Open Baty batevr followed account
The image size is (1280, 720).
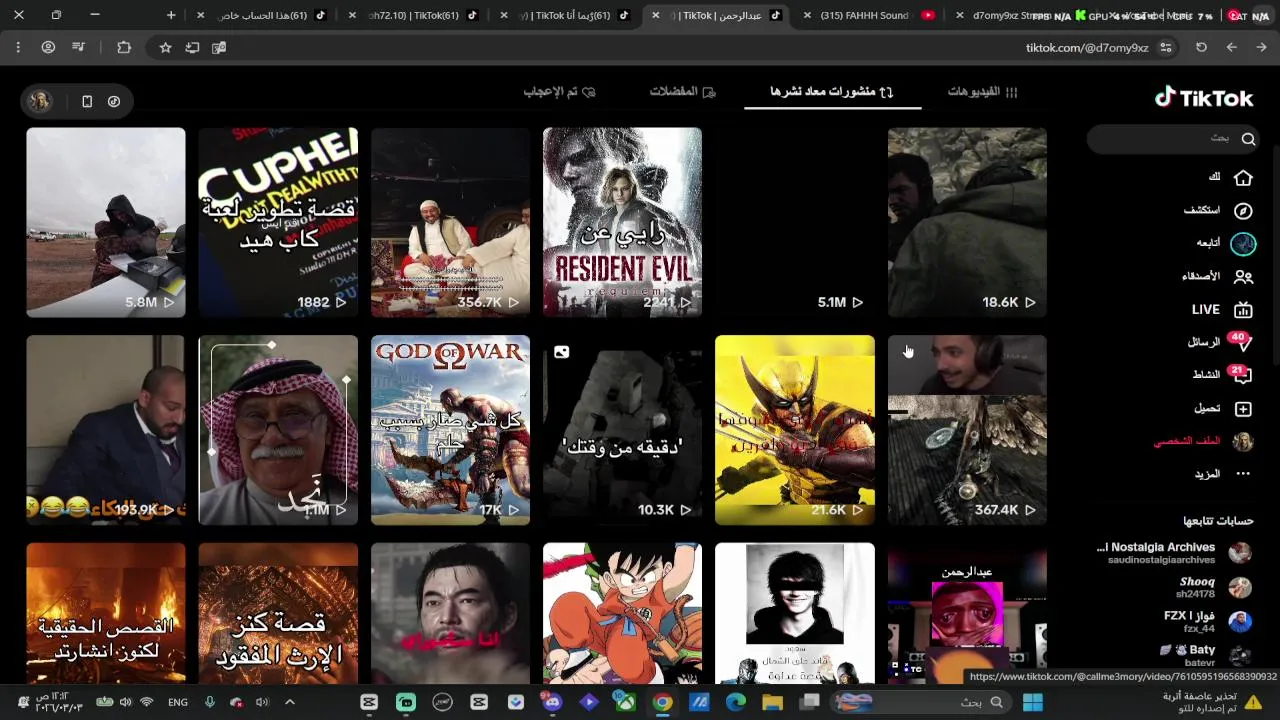(x=1206, y=655)
